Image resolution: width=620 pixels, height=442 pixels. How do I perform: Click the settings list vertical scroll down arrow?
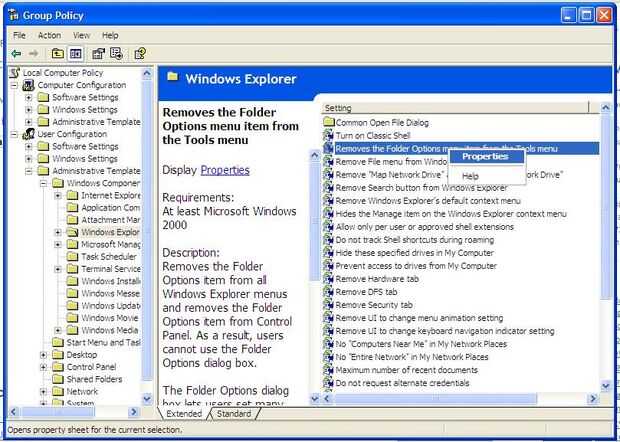tap(606, 385)
